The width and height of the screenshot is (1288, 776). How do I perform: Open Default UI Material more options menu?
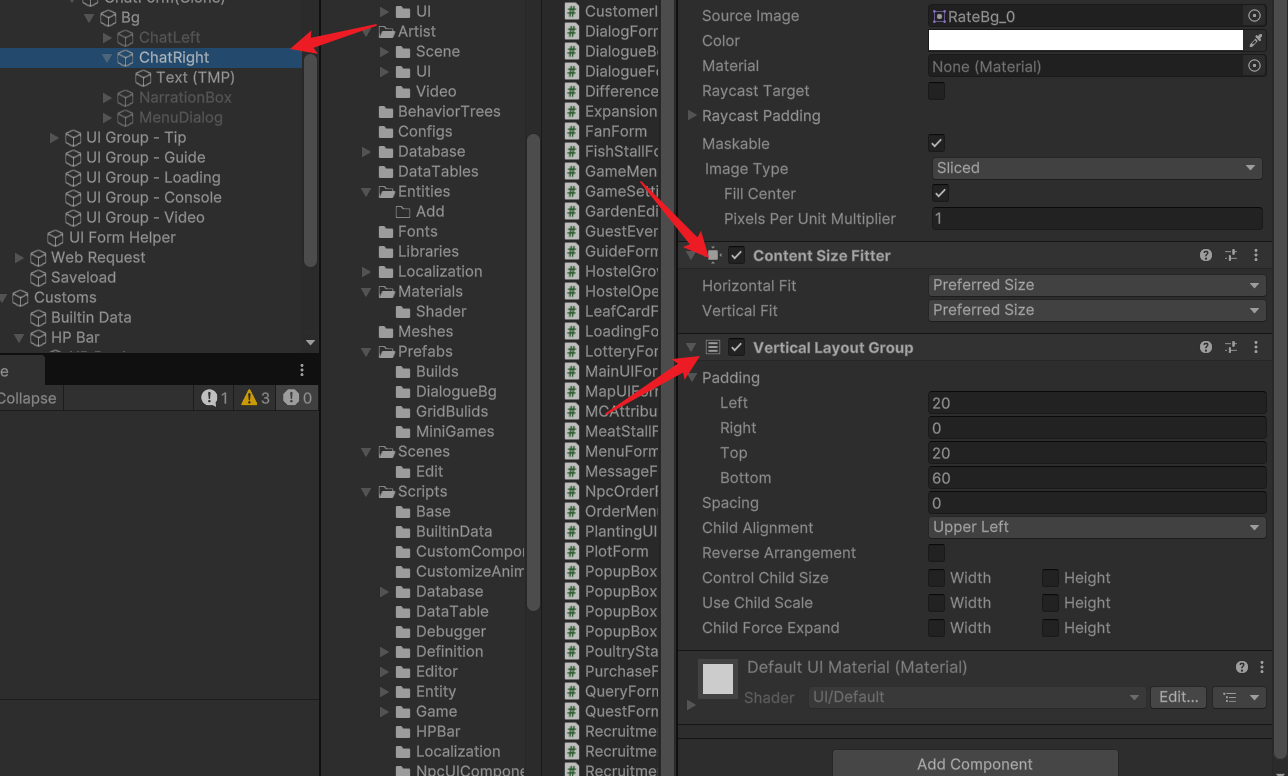pyautogui.click(x=1262, y=667)
